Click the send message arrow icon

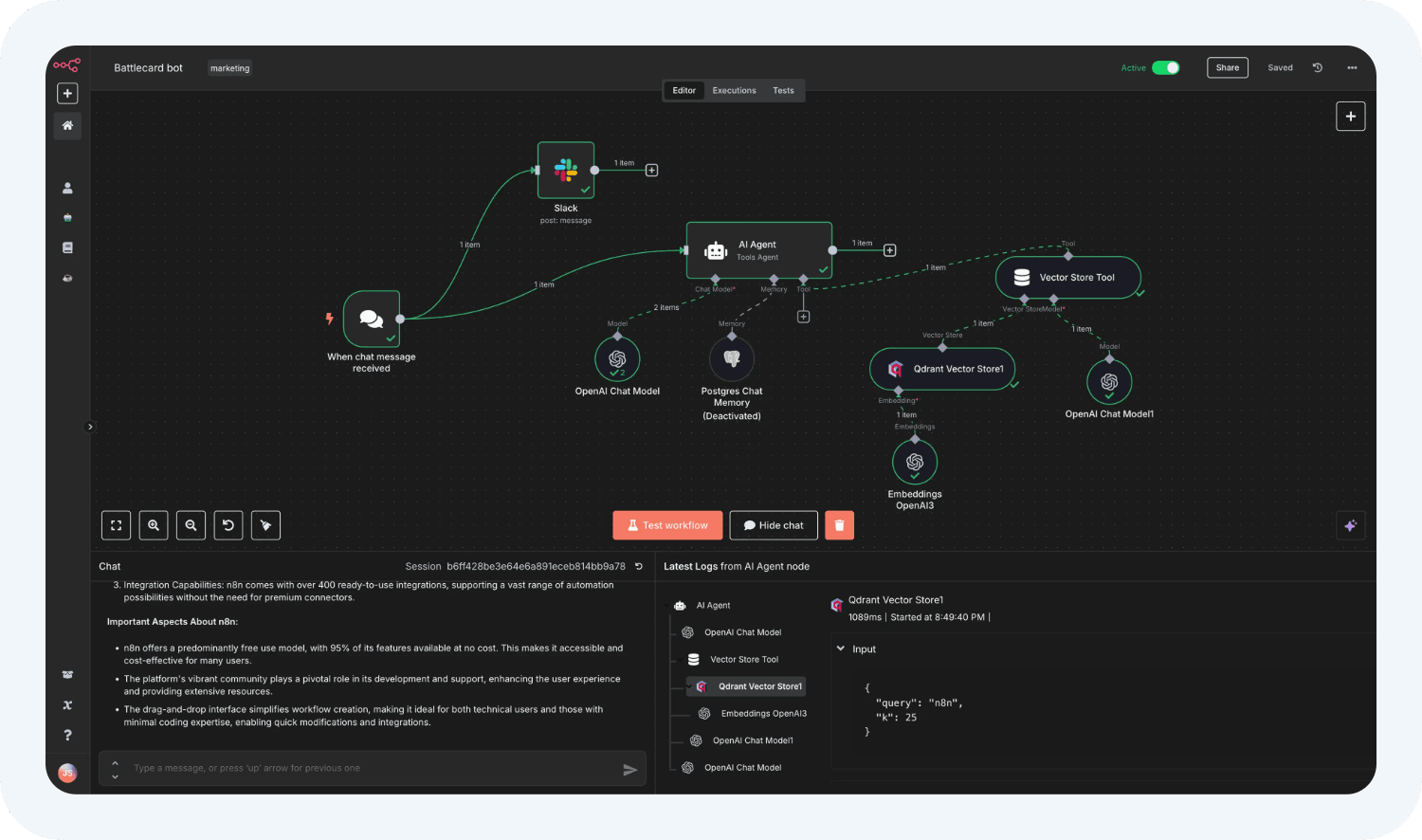(x=629, y=770)
